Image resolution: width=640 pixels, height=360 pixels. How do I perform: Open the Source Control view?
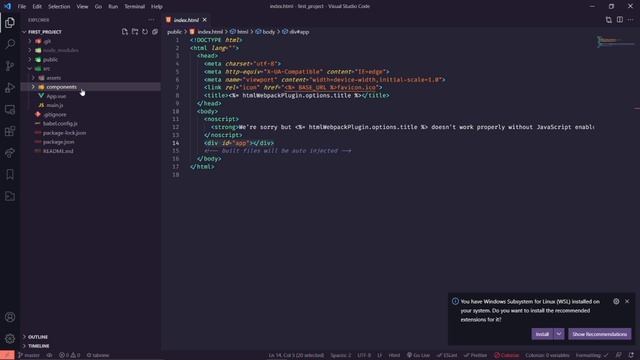pos(10,66)
